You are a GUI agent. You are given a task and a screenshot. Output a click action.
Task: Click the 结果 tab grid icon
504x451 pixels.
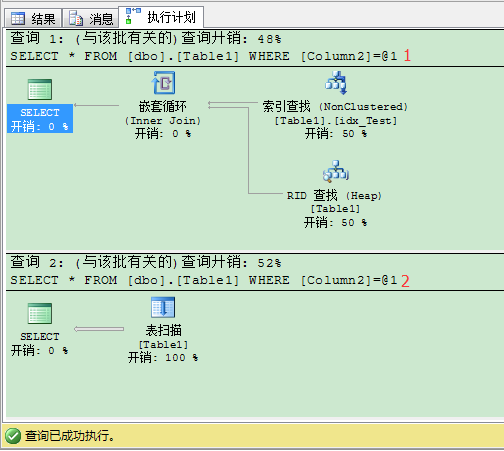(18, 19)
